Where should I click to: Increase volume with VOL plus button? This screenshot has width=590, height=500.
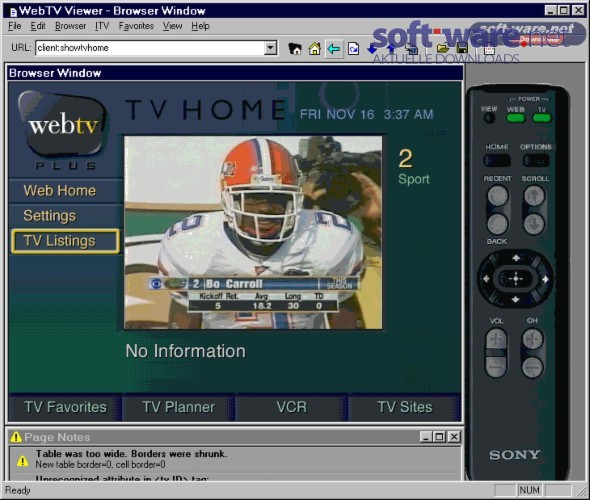496,339
